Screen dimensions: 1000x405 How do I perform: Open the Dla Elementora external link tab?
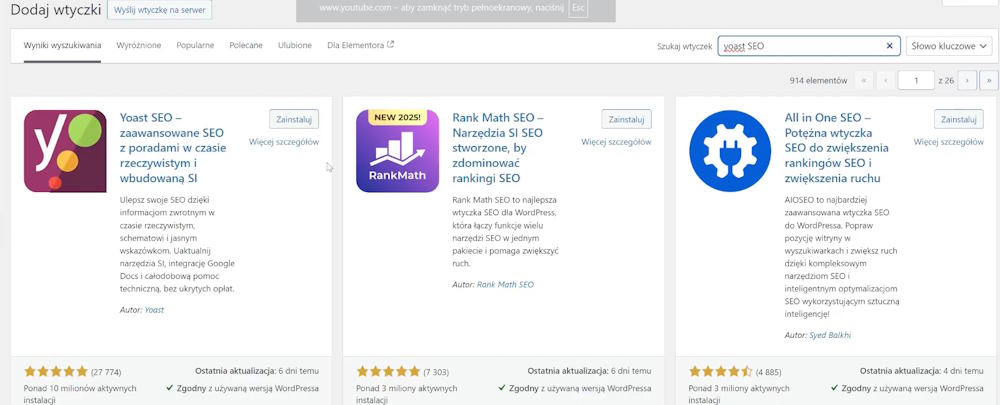(360, 45)
